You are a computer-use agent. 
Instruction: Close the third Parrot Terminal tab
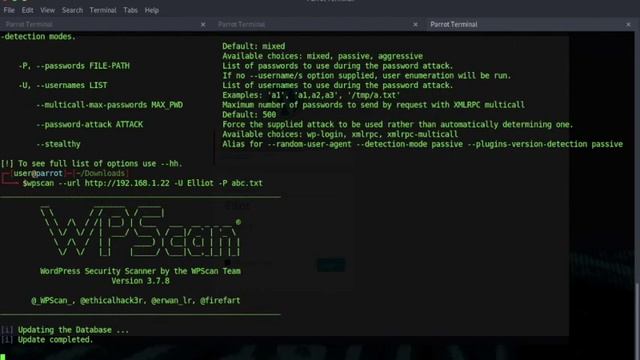pos(628,24)
